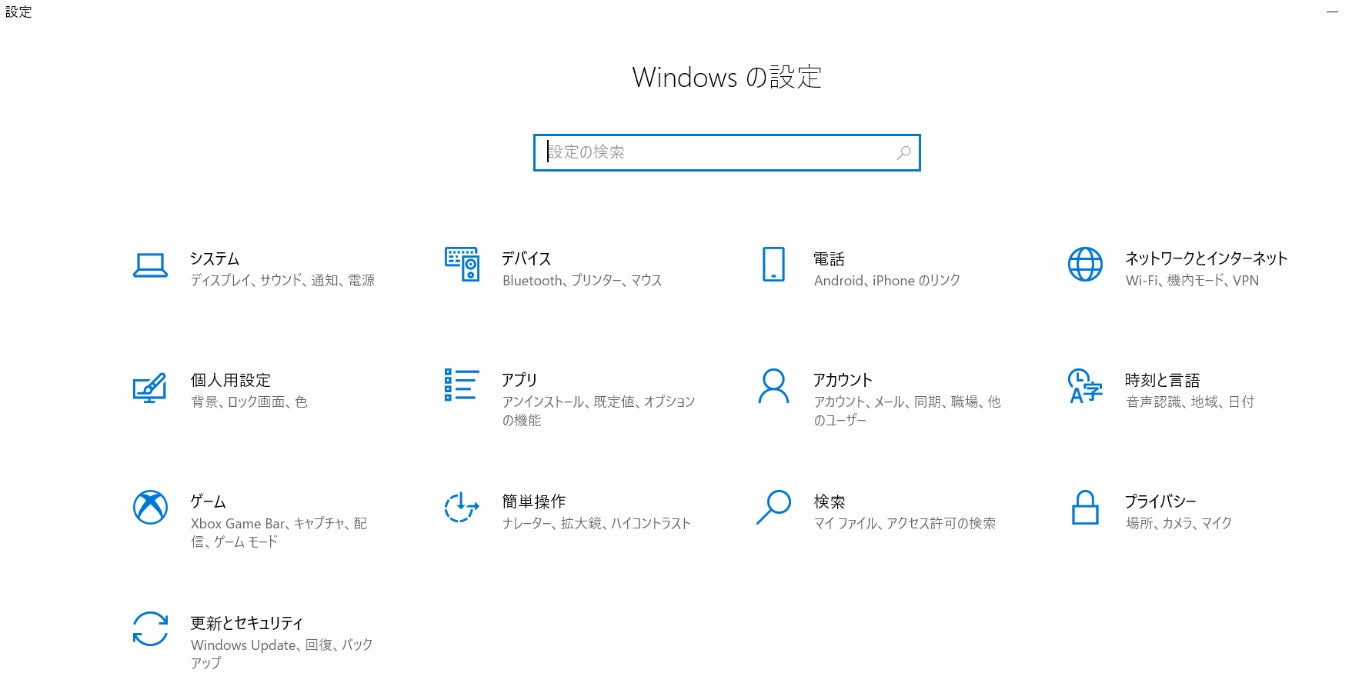Open the プライバシー padlock icon
This screenshot has height=693, width=1352.
(x=1085, y=507)
